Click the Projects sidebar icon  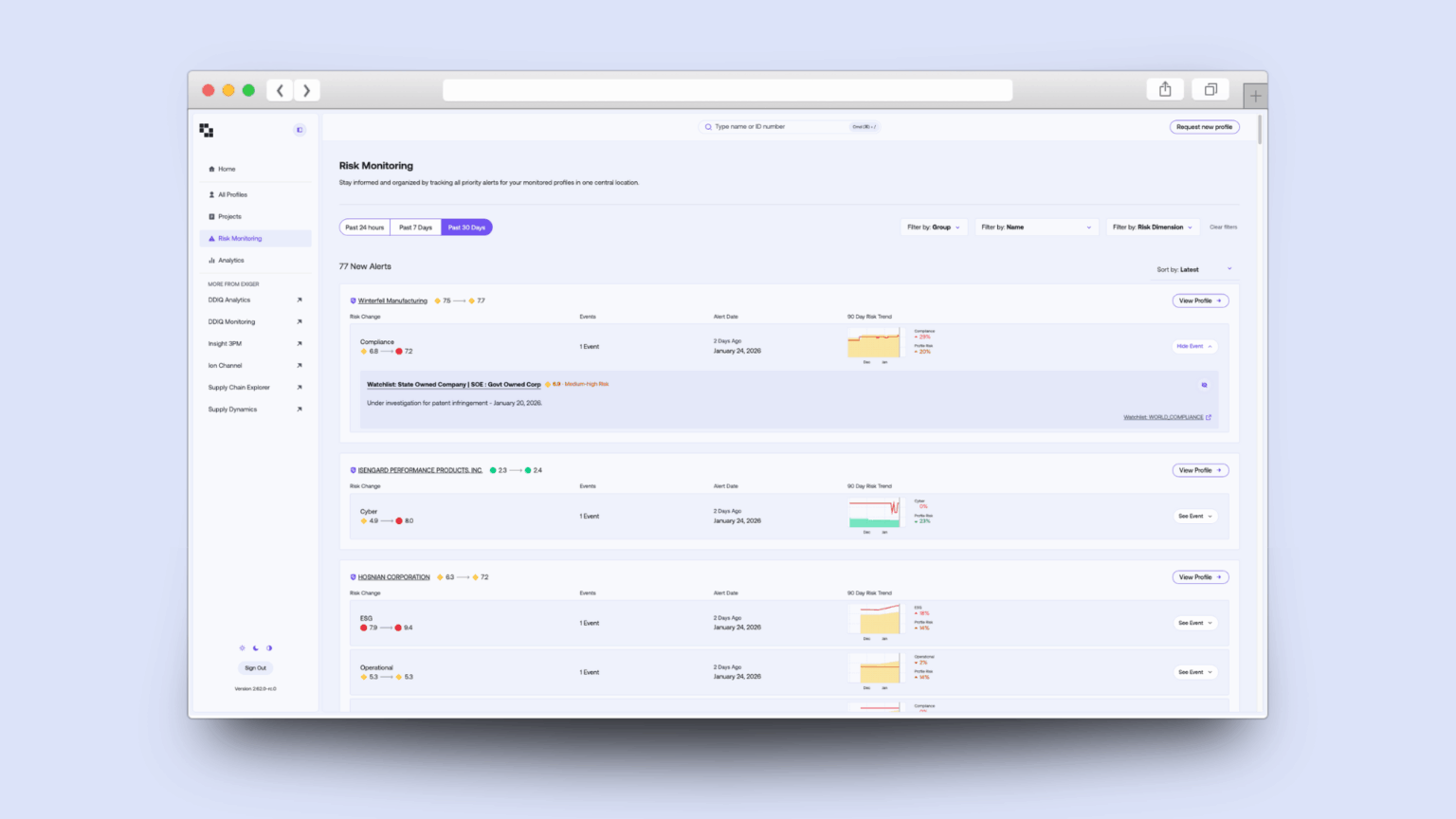[x=210, y=216]
